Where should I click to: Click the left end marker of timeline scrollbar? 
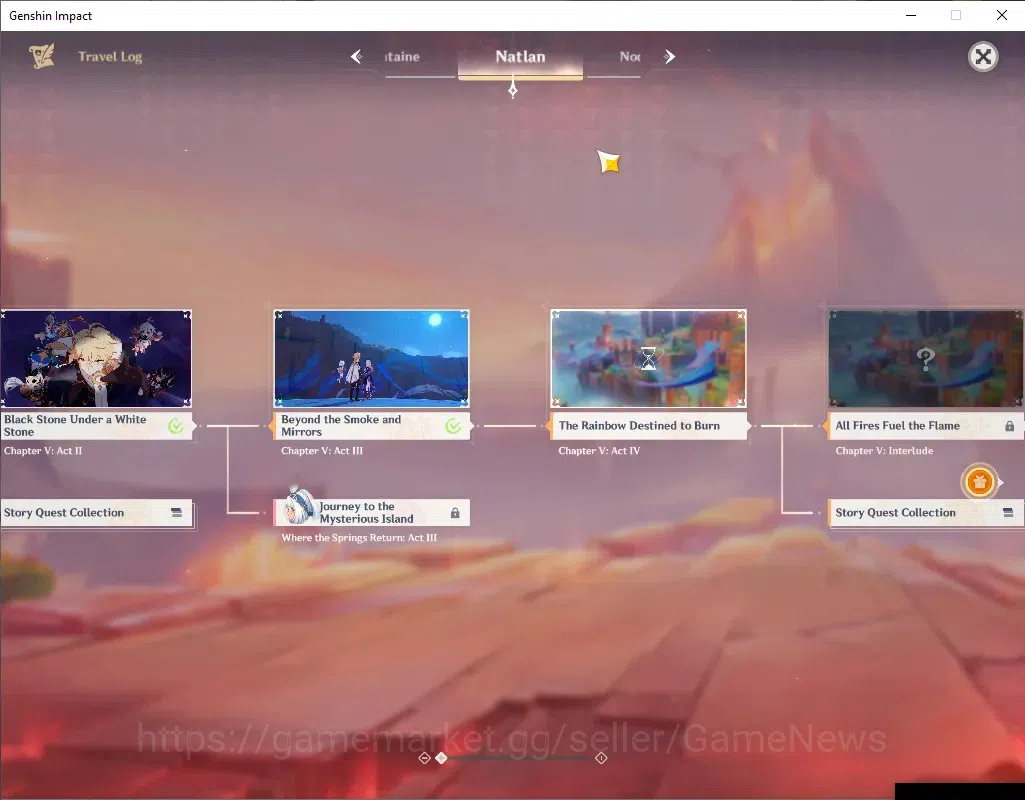[x=424, y=758]
